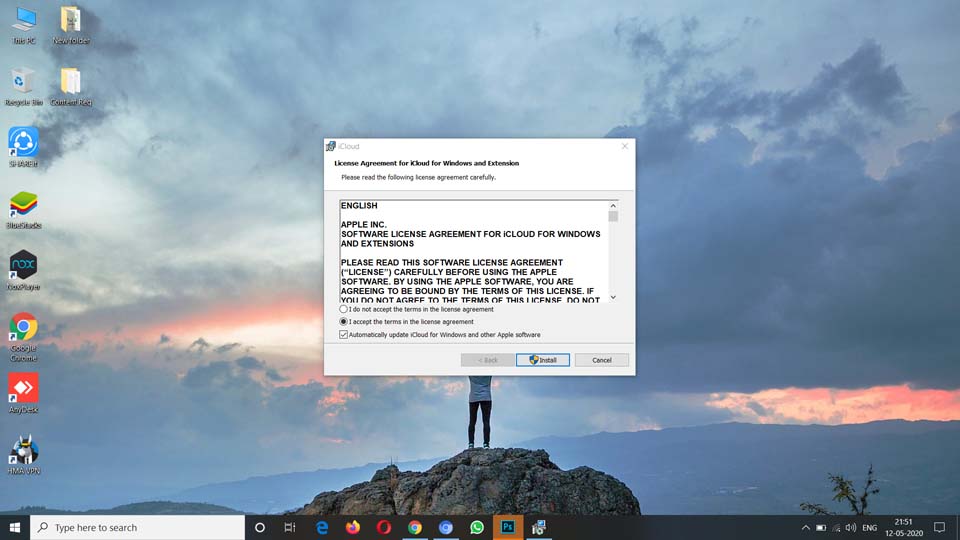Click the iCloud installer taskbar icon
This screenshot has width=960, height=540.
click(x=539, y=527)
